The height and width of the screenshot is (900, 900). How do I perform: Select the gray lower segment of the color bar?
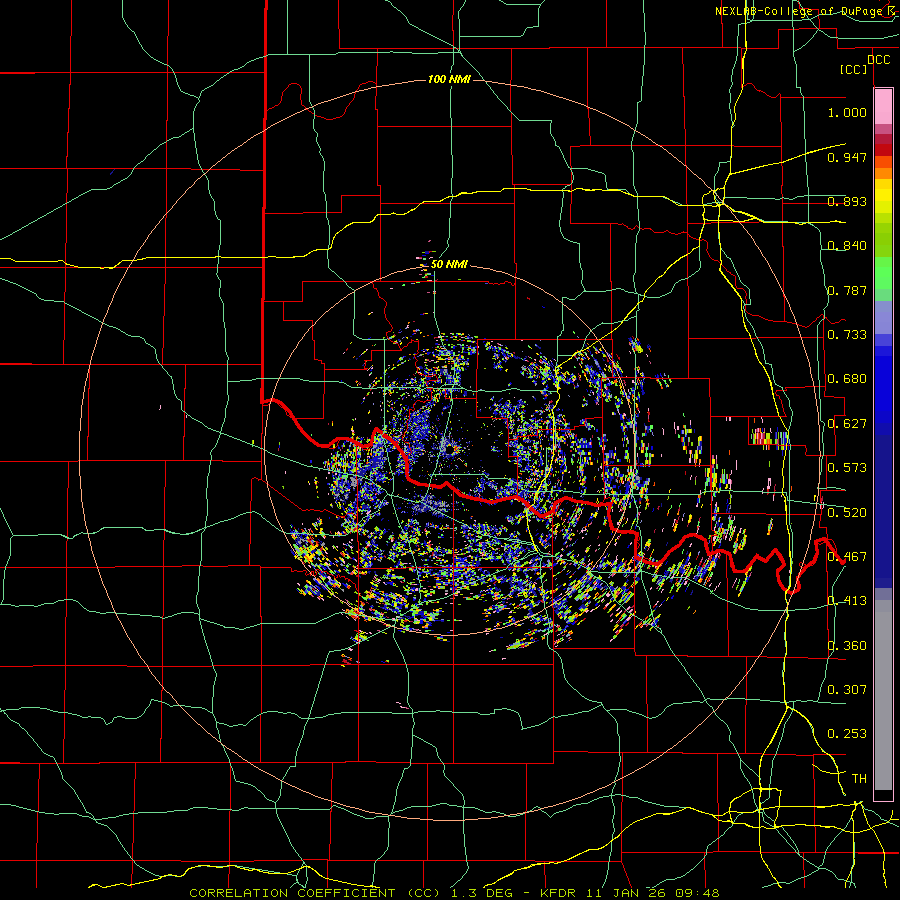(883, 695)
